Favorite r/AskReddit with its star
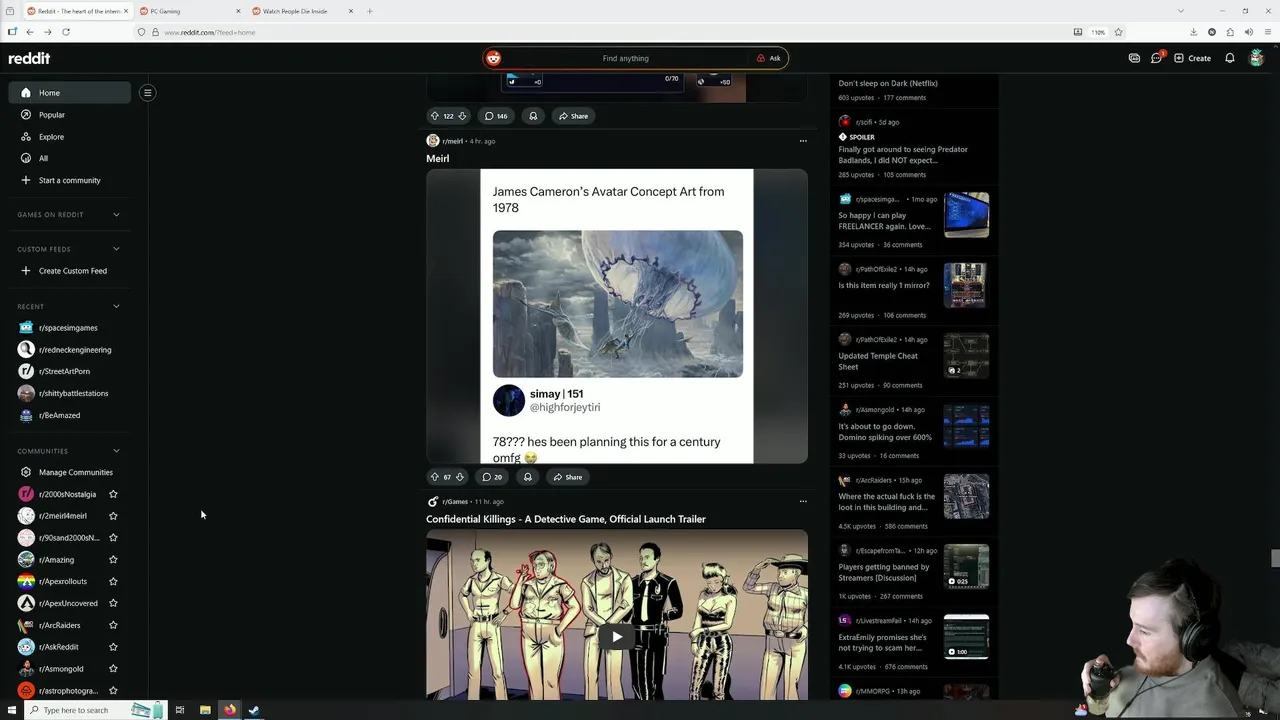 [113, 647]
